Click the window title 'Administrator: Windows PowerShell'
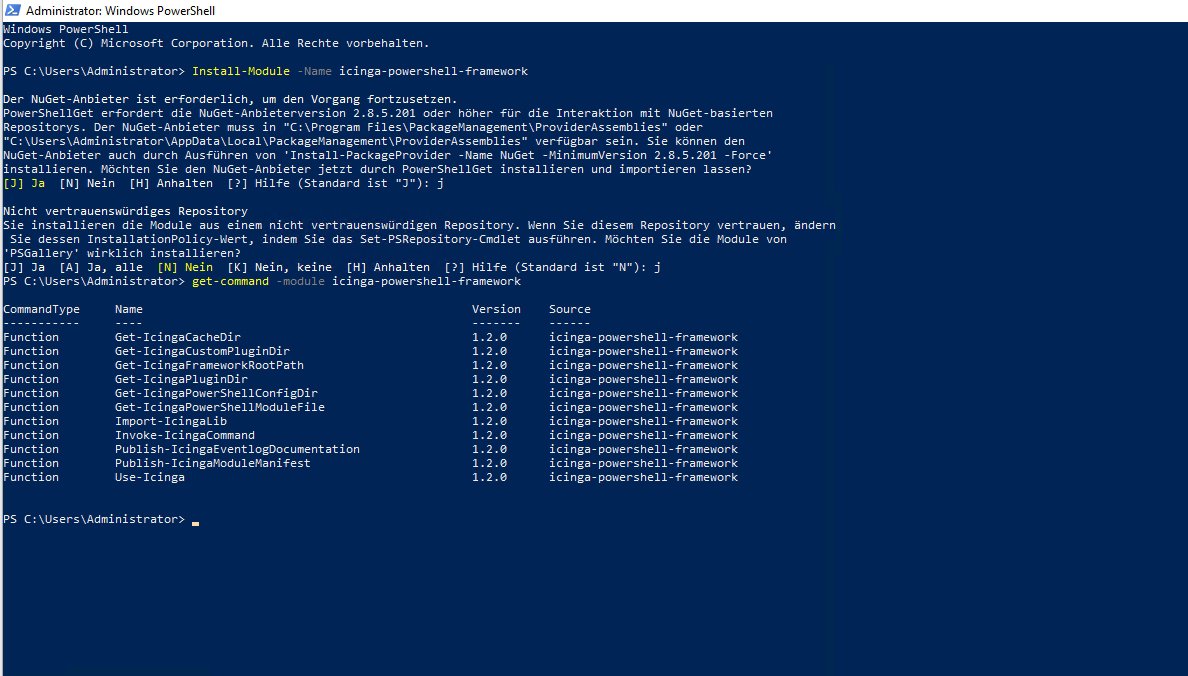 (x=119, y=11)
